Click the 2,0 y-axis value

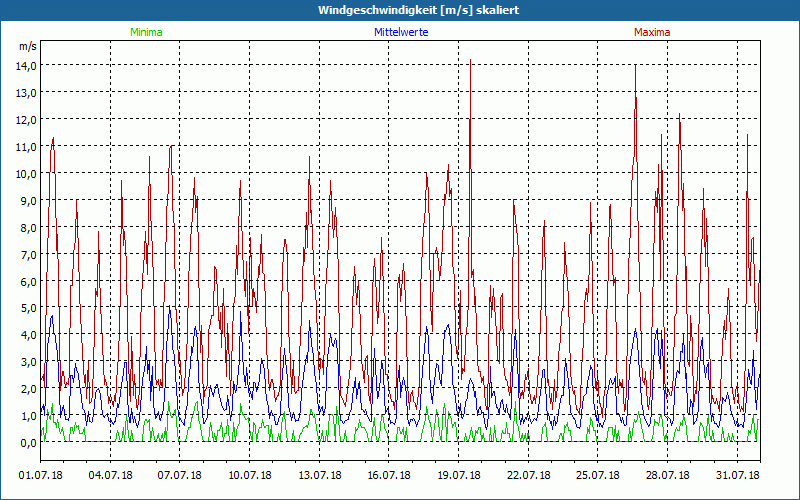pyautogui.click(x=29, y=389)
